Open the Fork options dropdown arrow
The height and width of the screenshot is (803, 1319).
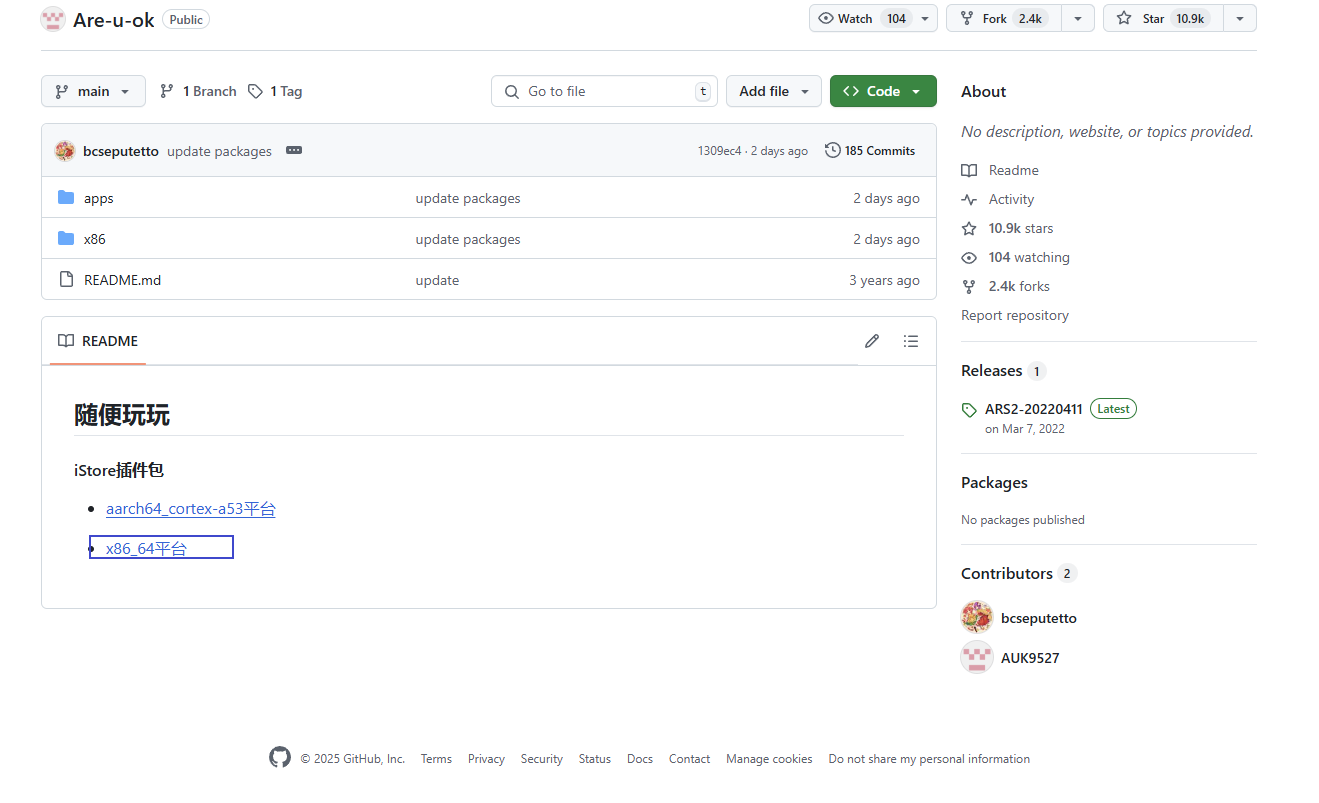pos(1078,18)
